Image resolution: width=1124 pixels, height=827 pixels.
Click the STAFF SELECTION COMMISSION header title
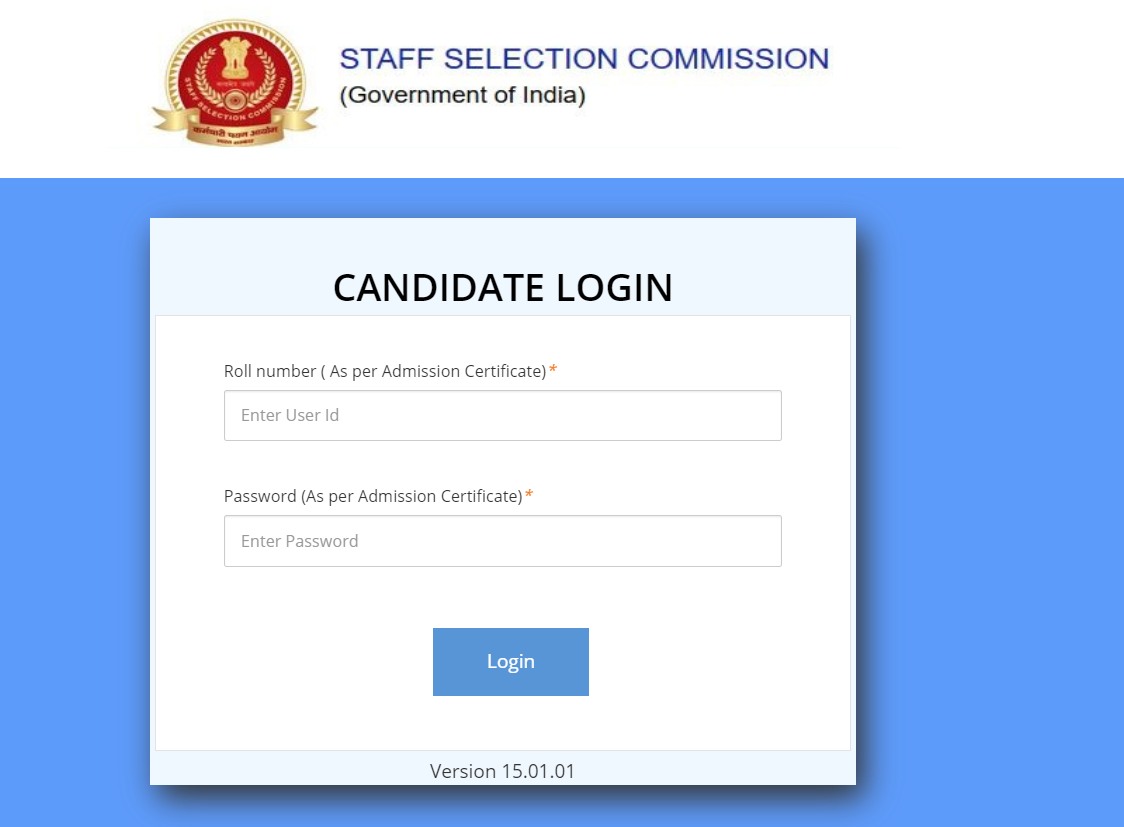584,59
